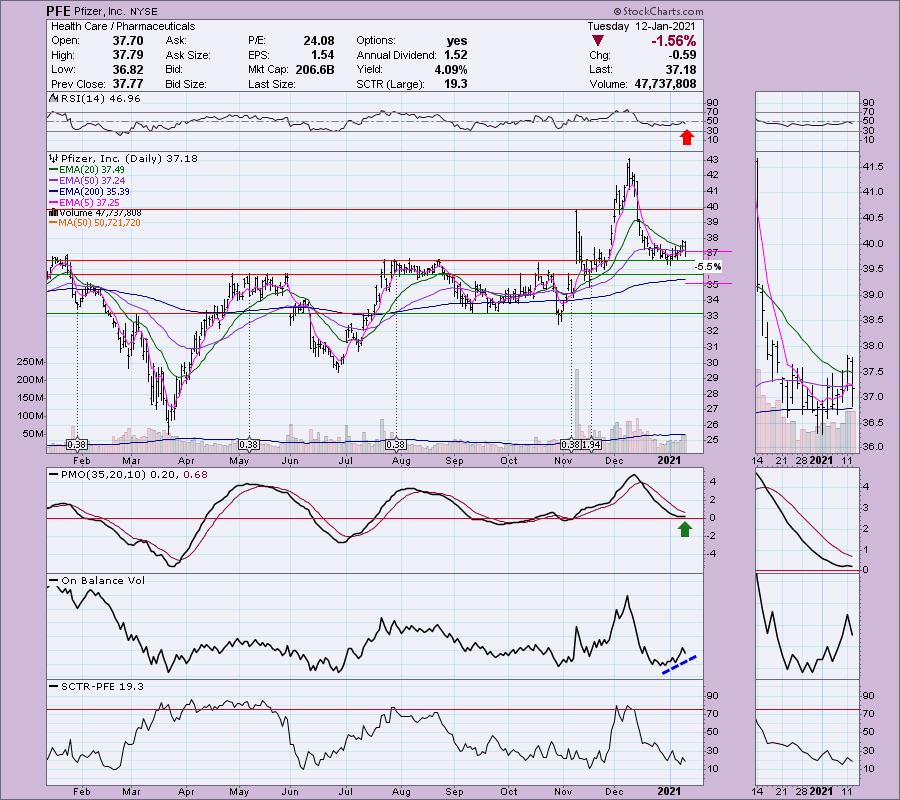Image resolution: width=900 pixels, height=800 pixels.
Task: Click the Mkt Cap value 206.6B
Action: coord(315,69)
